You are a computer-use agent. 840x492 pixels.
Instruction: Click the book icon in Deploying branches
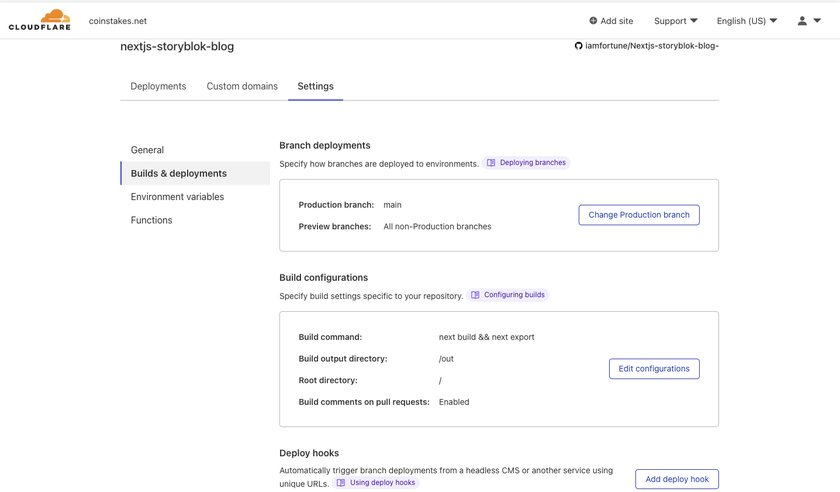(x=491, y=163)
